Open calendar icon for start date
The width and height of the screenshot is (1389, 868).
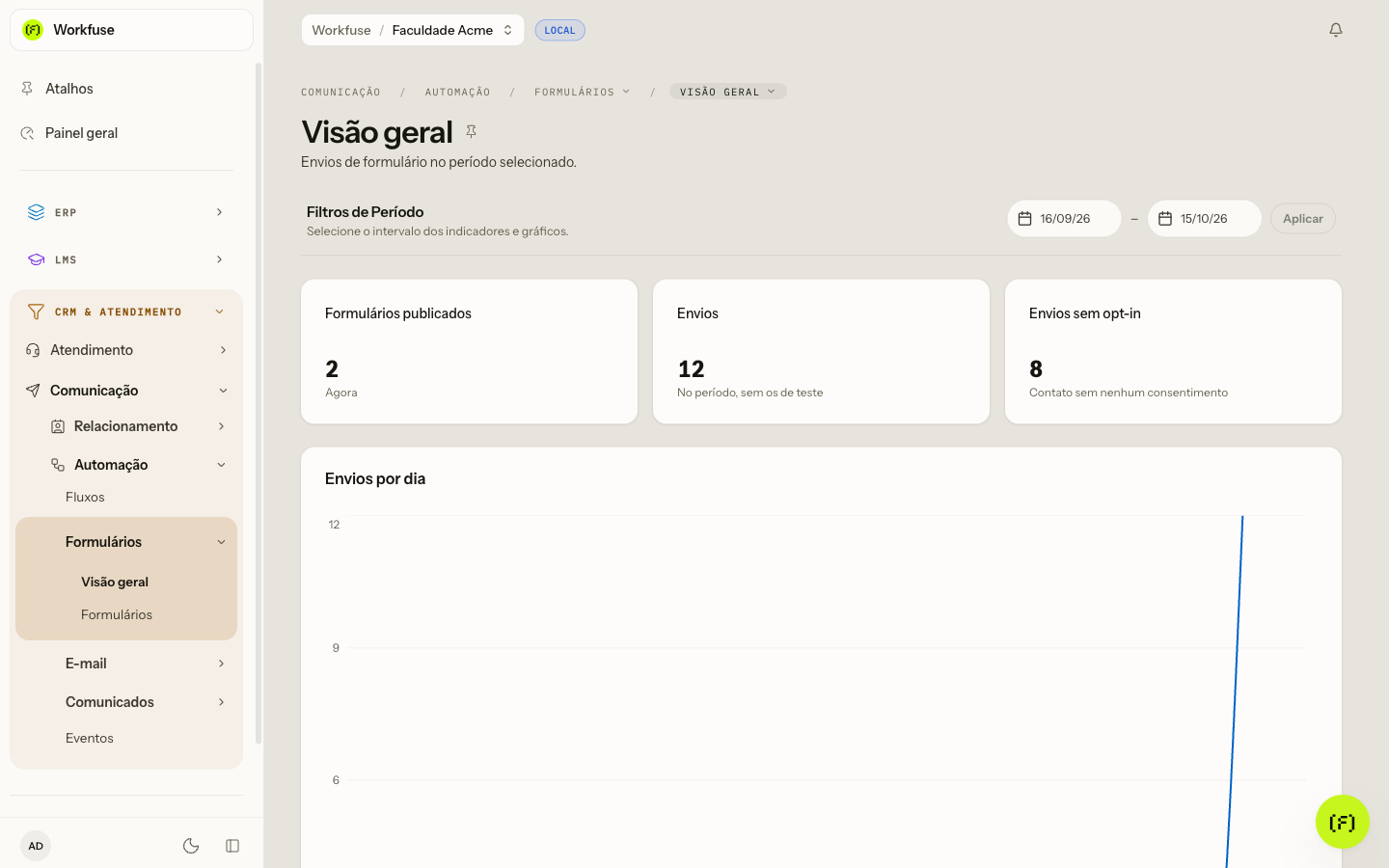[x=1025, y=219]
